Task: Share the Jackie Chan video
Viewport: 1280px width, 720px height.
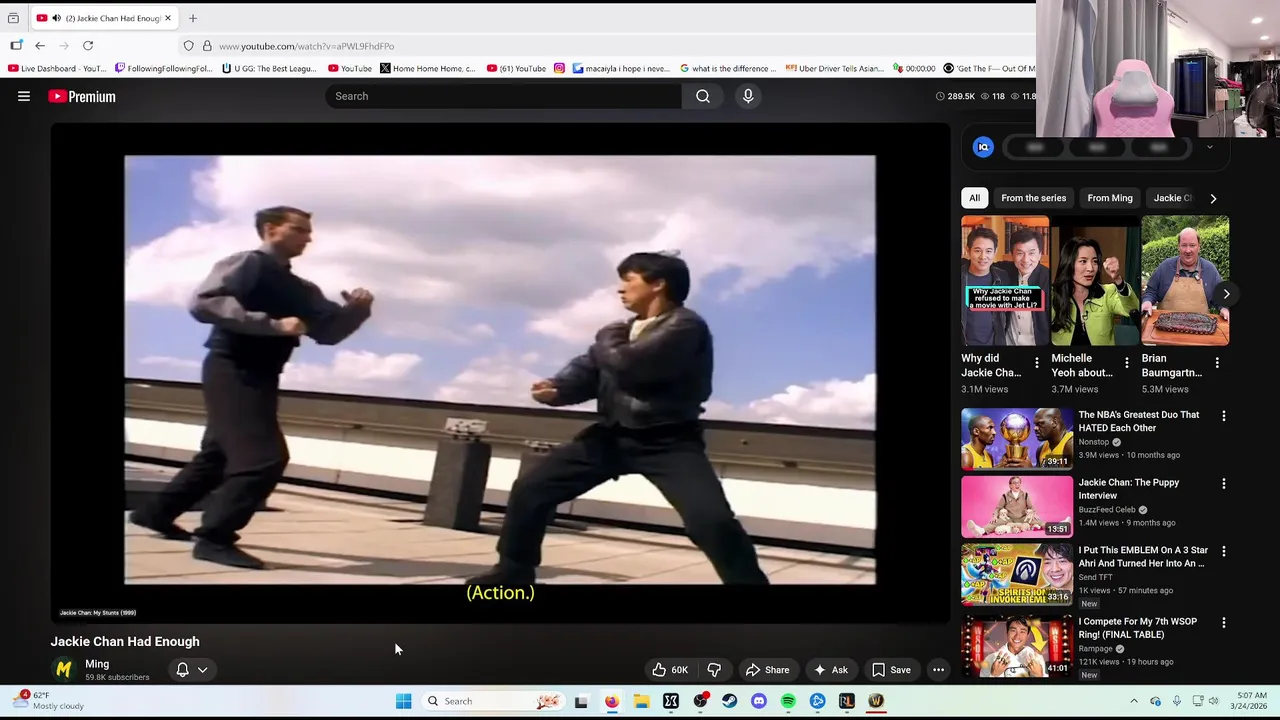Action: pos(768,670)
